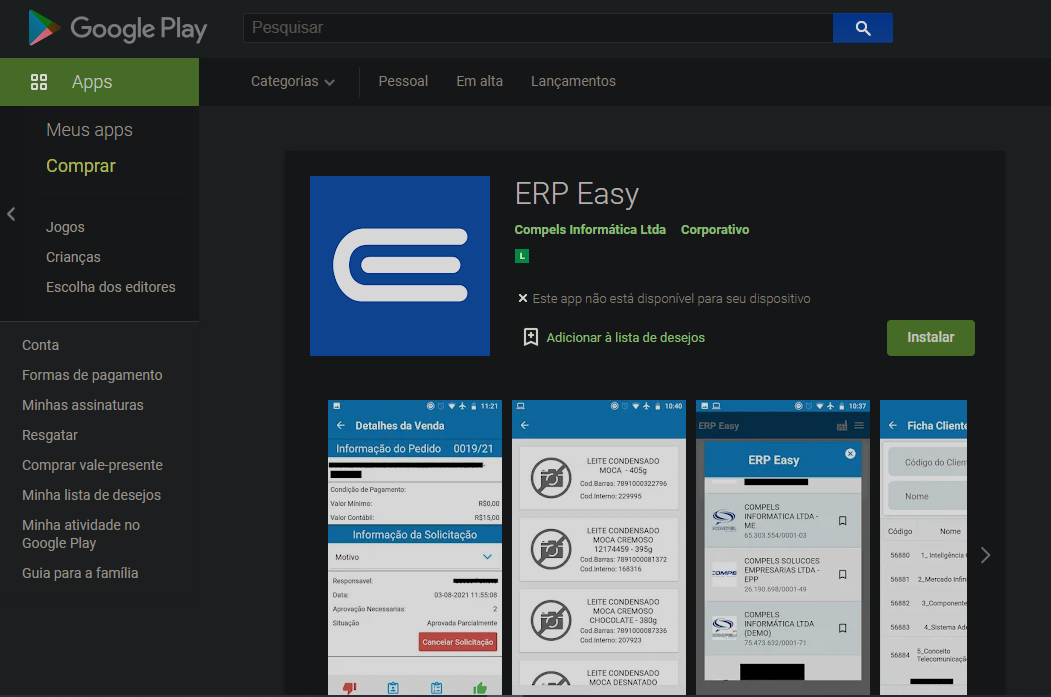
Task: Open Minha atividade no Google Play
Action: coord(80,534)
